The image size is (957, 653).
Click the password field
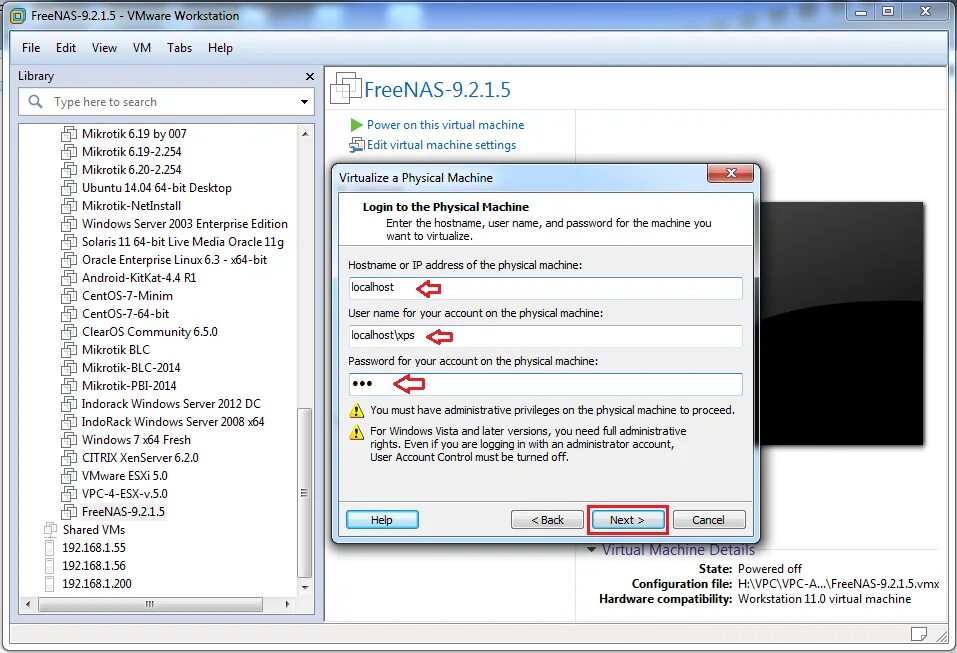[546, 384]
